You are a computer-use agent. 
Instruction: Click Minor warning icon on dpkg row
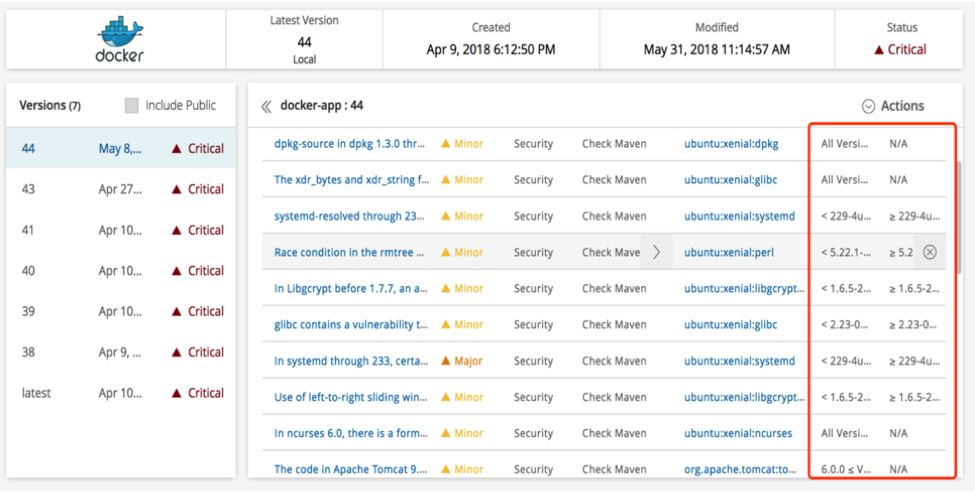coord(446,144)
